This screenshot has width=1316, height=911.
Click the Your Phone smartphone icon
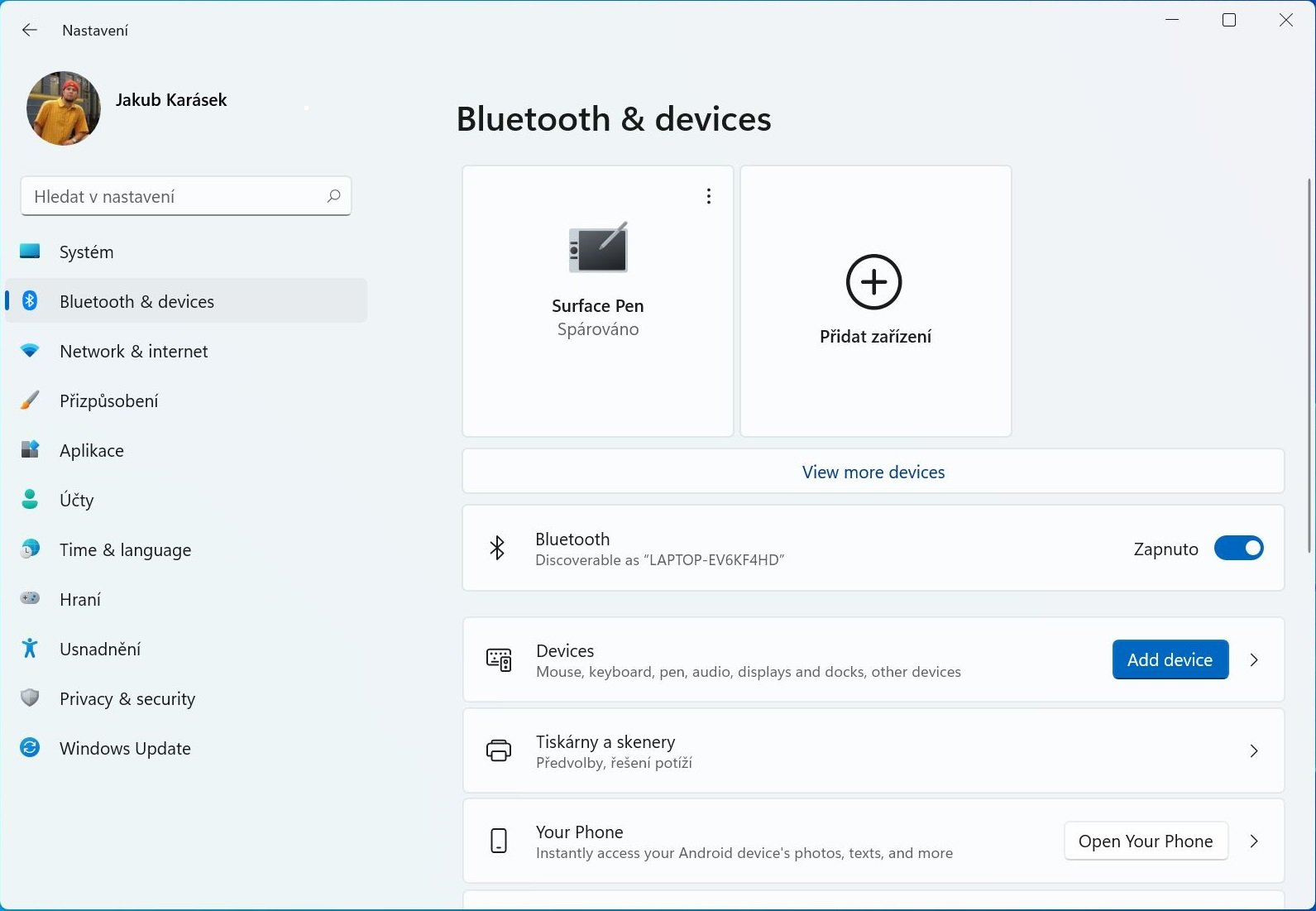click(499, 841)
